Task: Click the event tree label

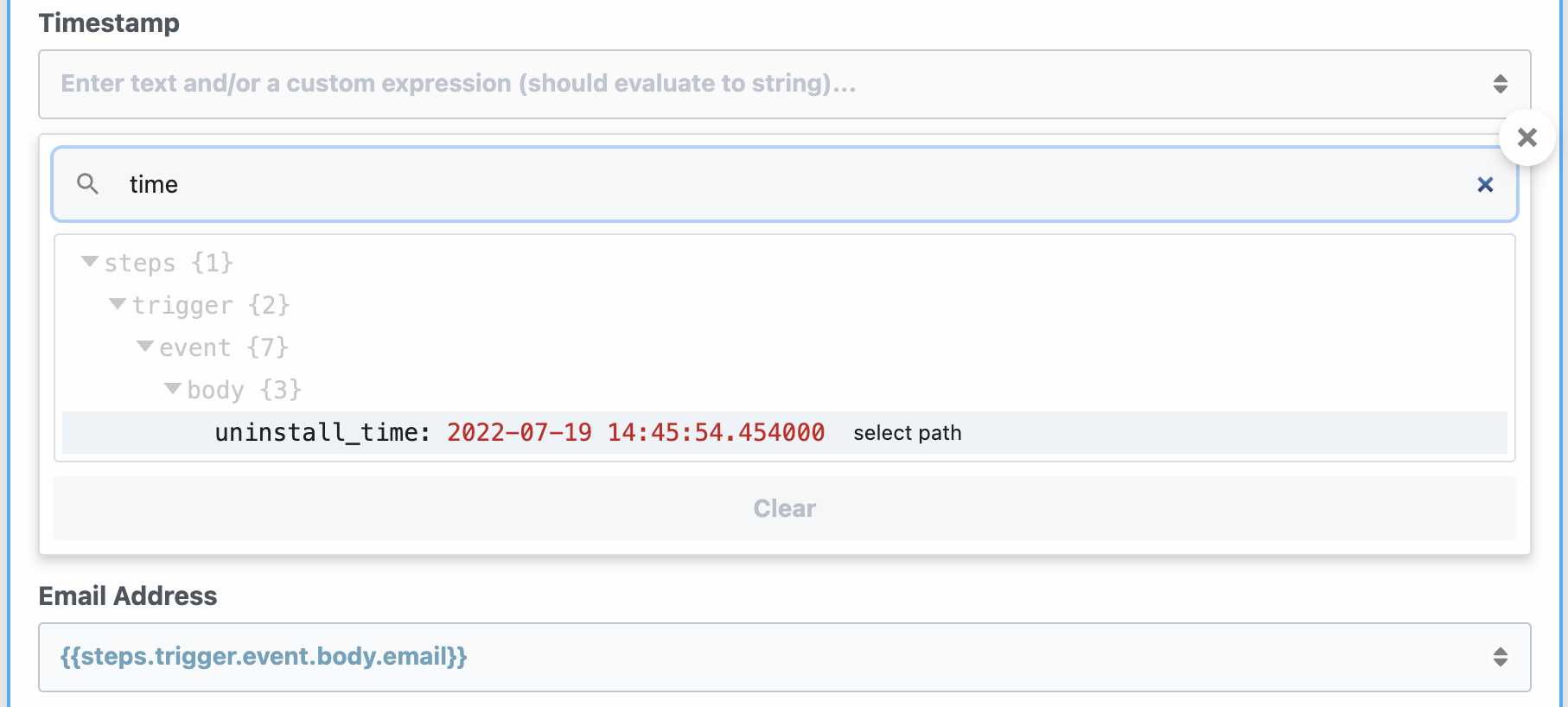Action: pyautogui.click(x=195, y=347)
